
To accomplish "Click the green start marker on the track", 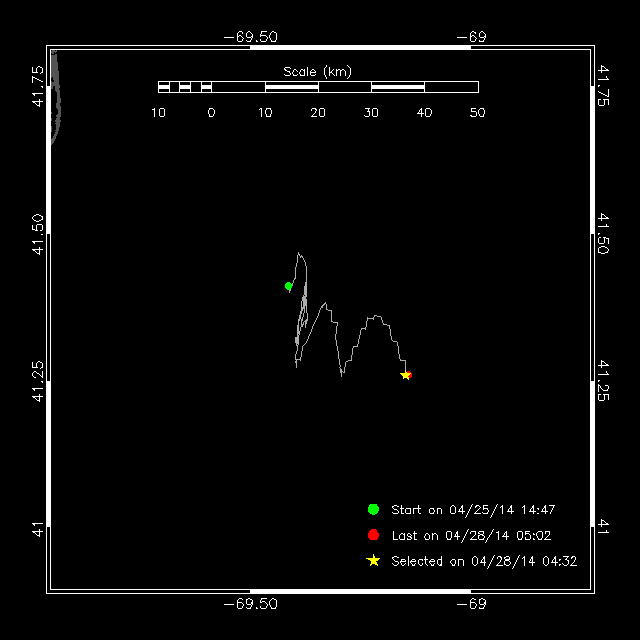I will click(289, 286).
